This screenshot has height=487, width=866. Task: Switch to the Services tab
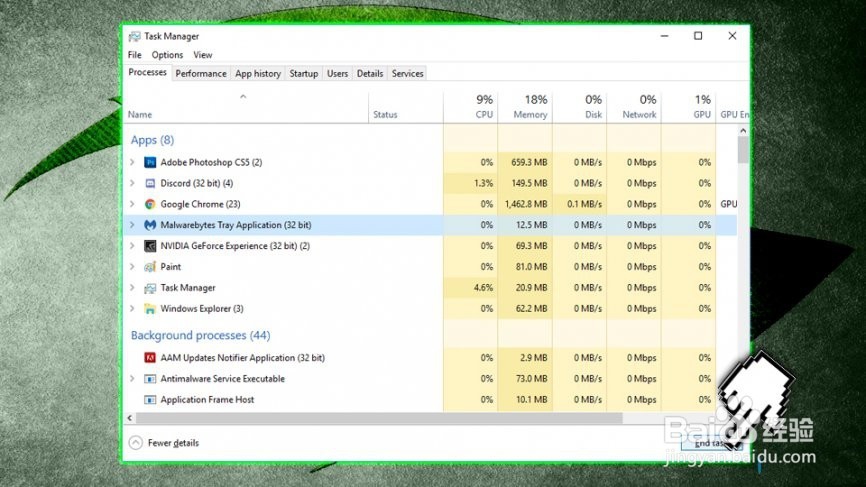click(x=408, y=73)
